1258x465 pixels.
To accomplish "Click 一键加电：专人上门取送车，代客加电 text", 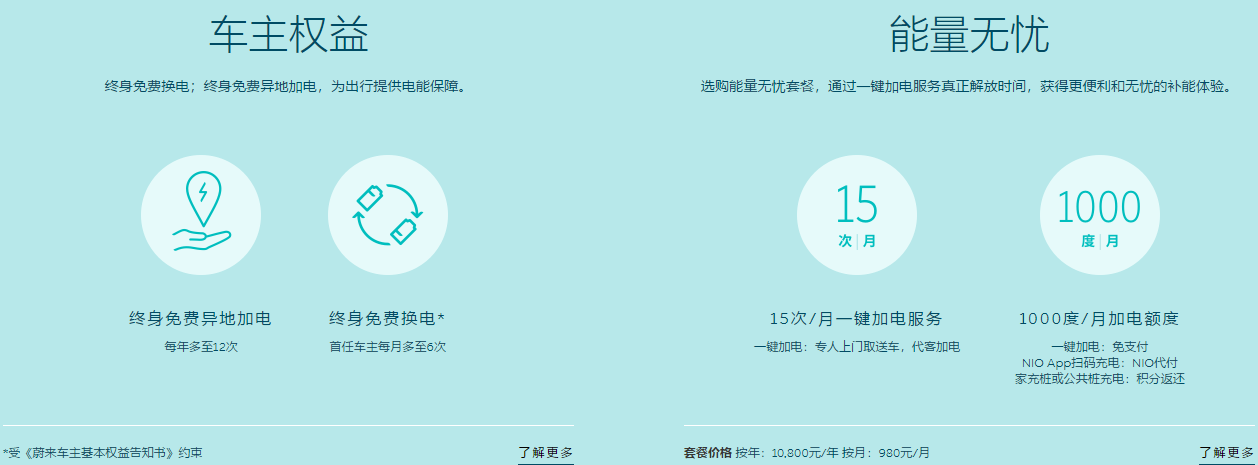I will click(856, 347).
